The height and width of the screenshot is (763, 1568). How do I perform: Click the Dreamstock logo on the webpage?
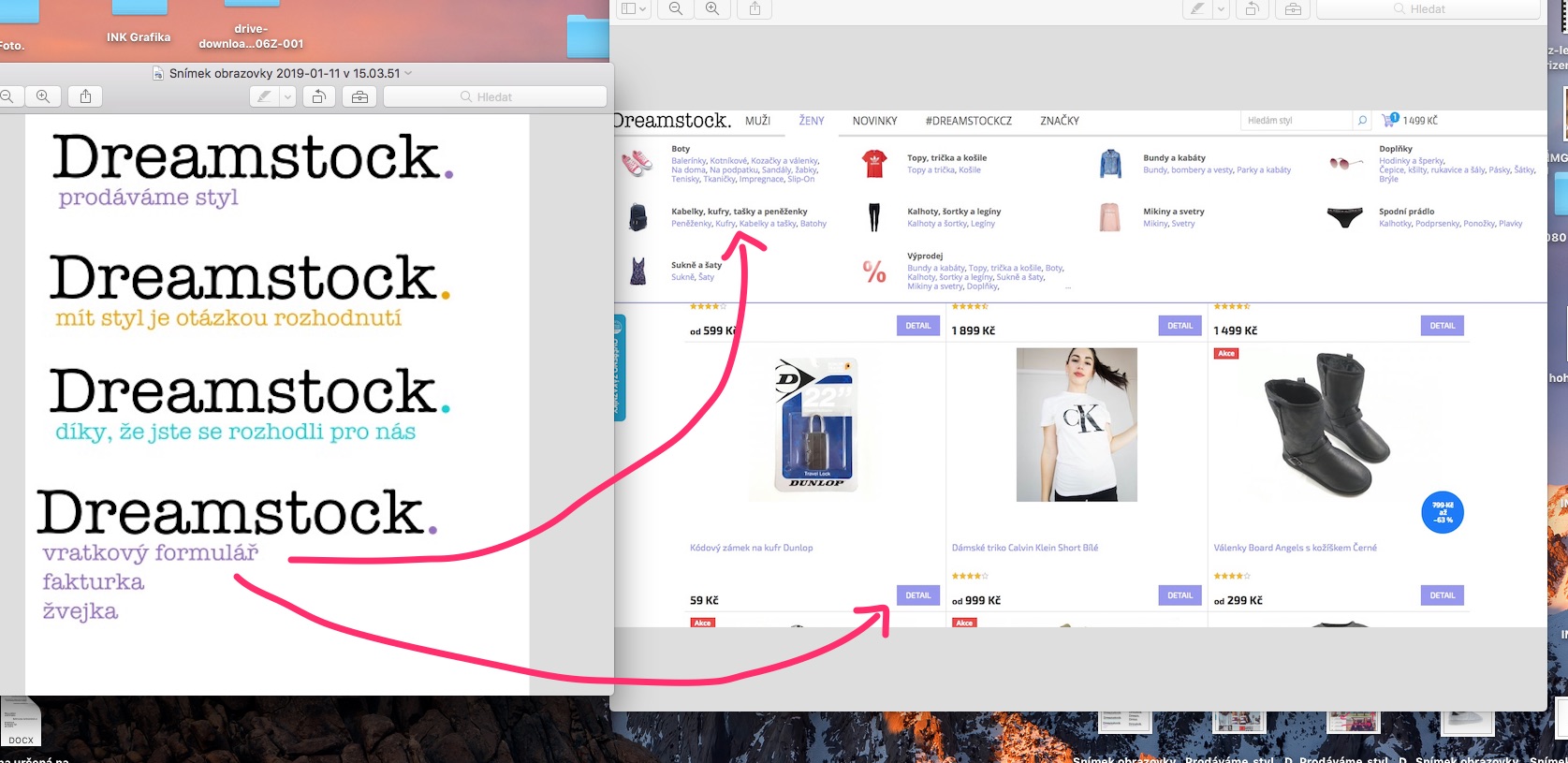672,121
